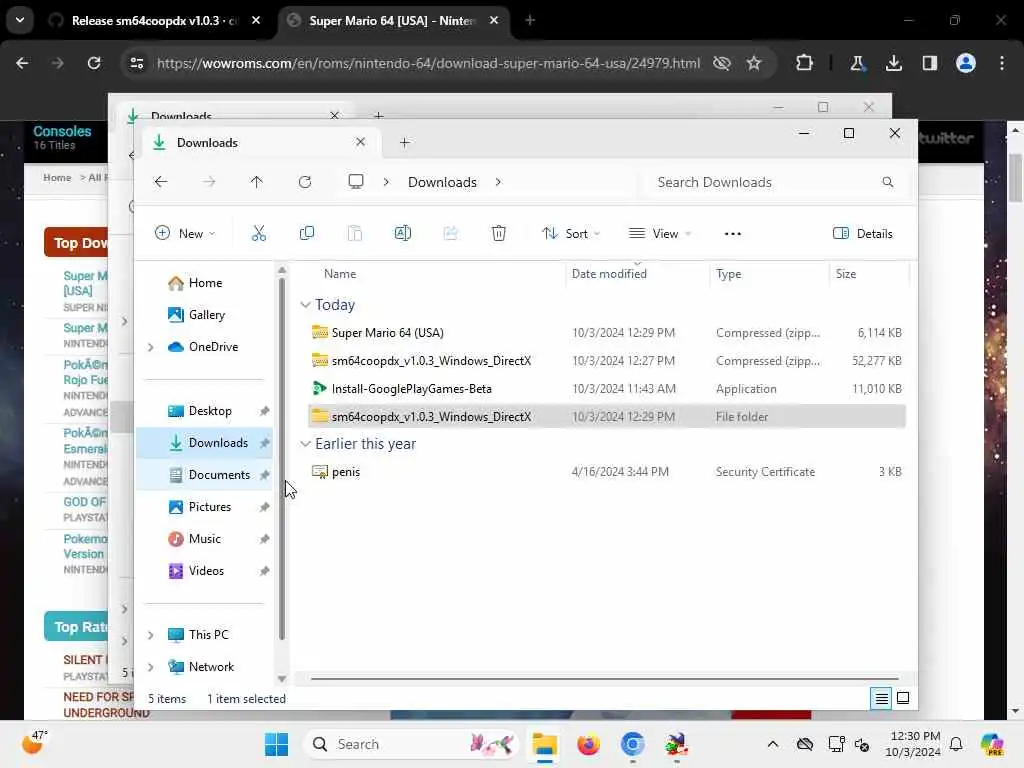Open New item dropdown
Screen dimensions: 1024x768
click(x=185, y=233)
